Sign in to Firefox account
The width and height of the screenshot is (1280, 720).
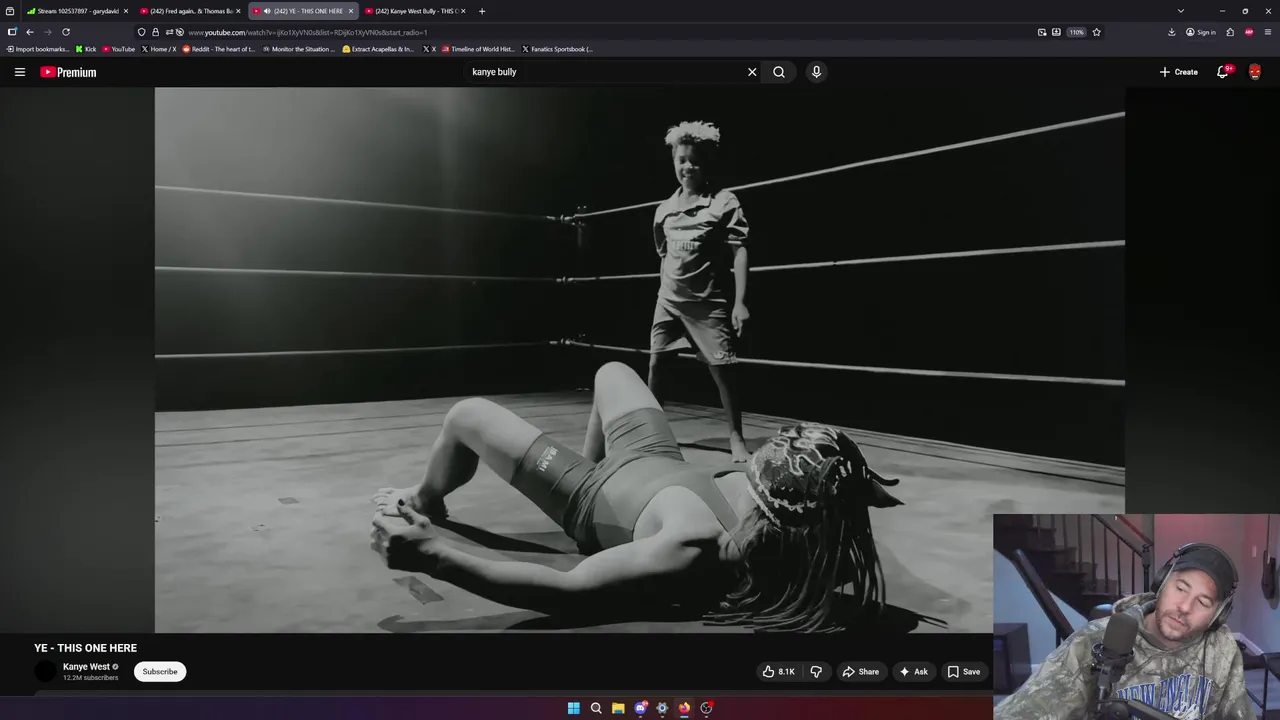tap(1201, 32)
